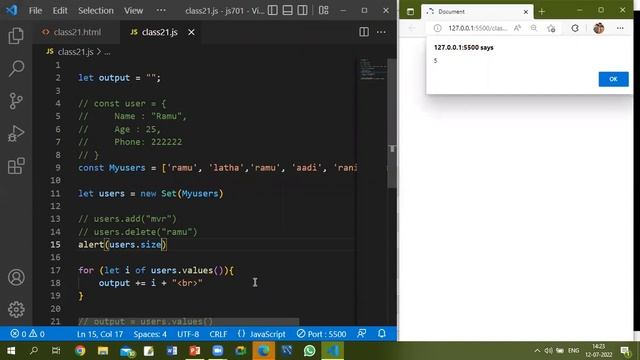This screenshot has height=360, width=640.
Task: Close the Document browser tab
Action: pyautogui.click(x=526, y=12)
